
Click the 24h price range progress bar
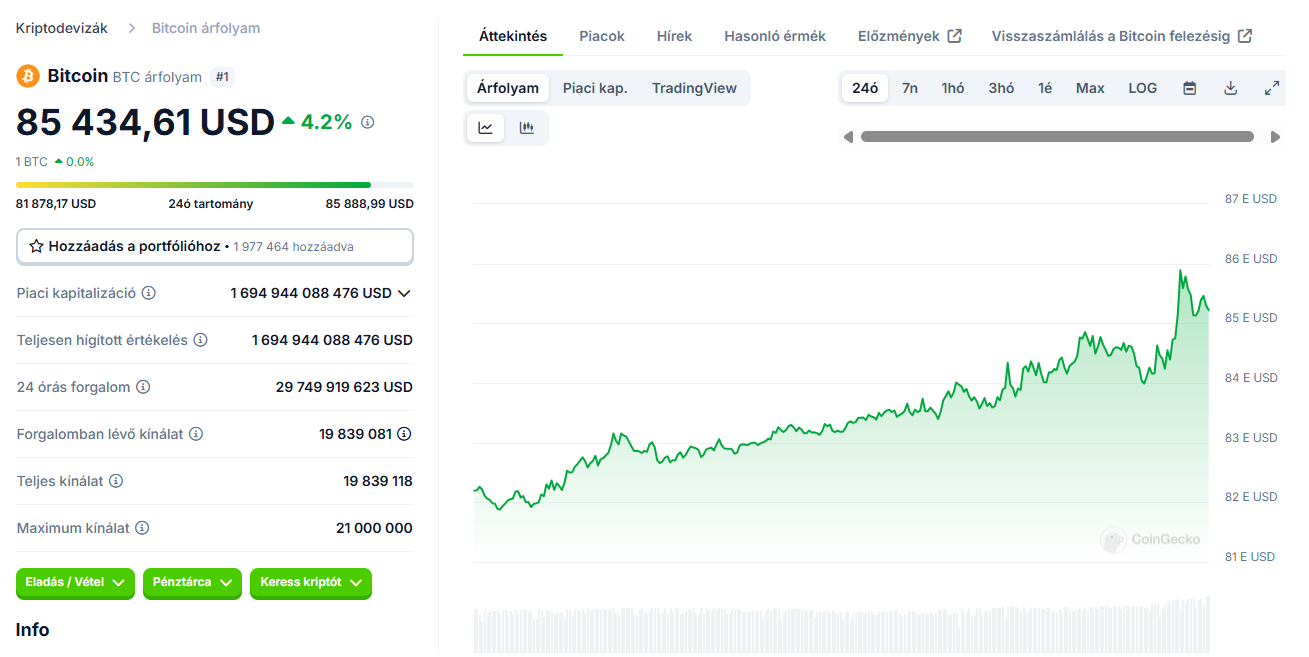coord(215,185)
